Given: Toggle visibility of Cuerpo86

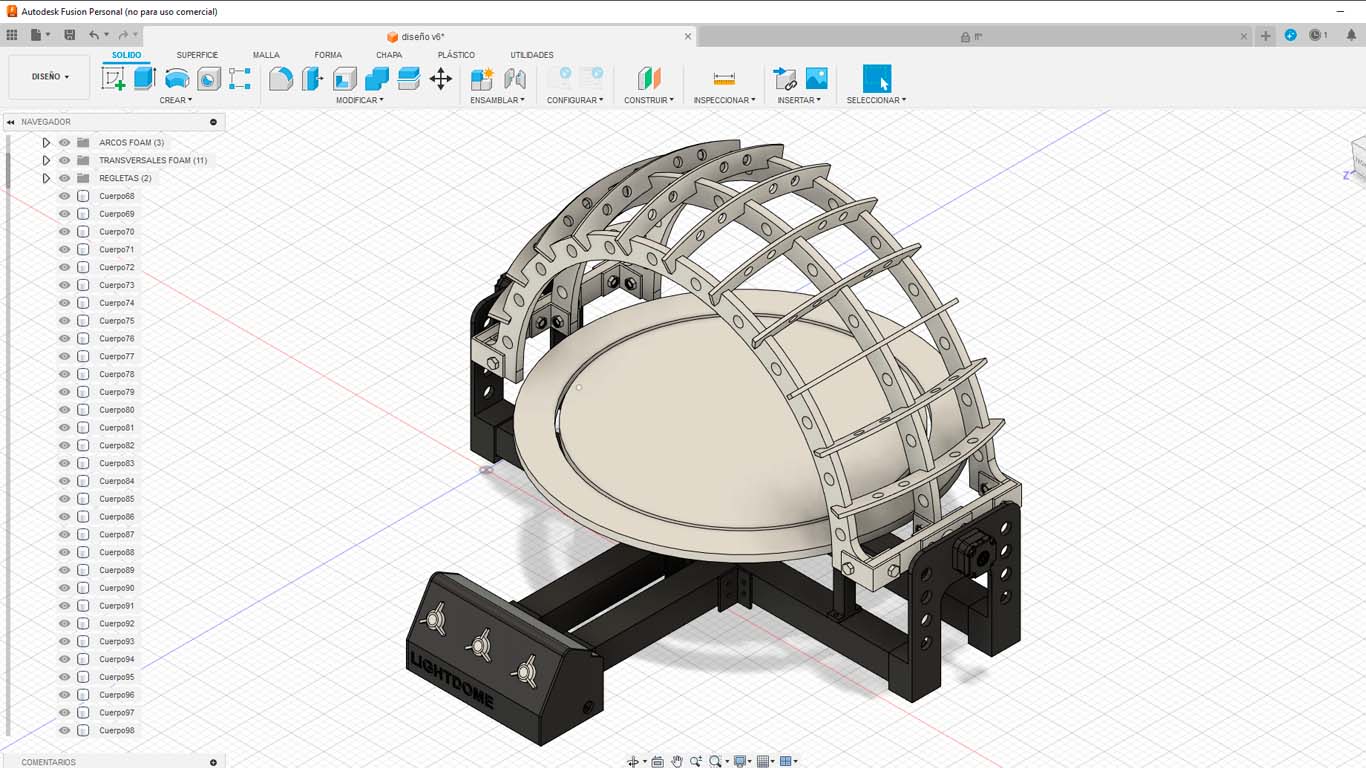Looking at the screenshot, I should pyautogui.click(x=65, y=517).
